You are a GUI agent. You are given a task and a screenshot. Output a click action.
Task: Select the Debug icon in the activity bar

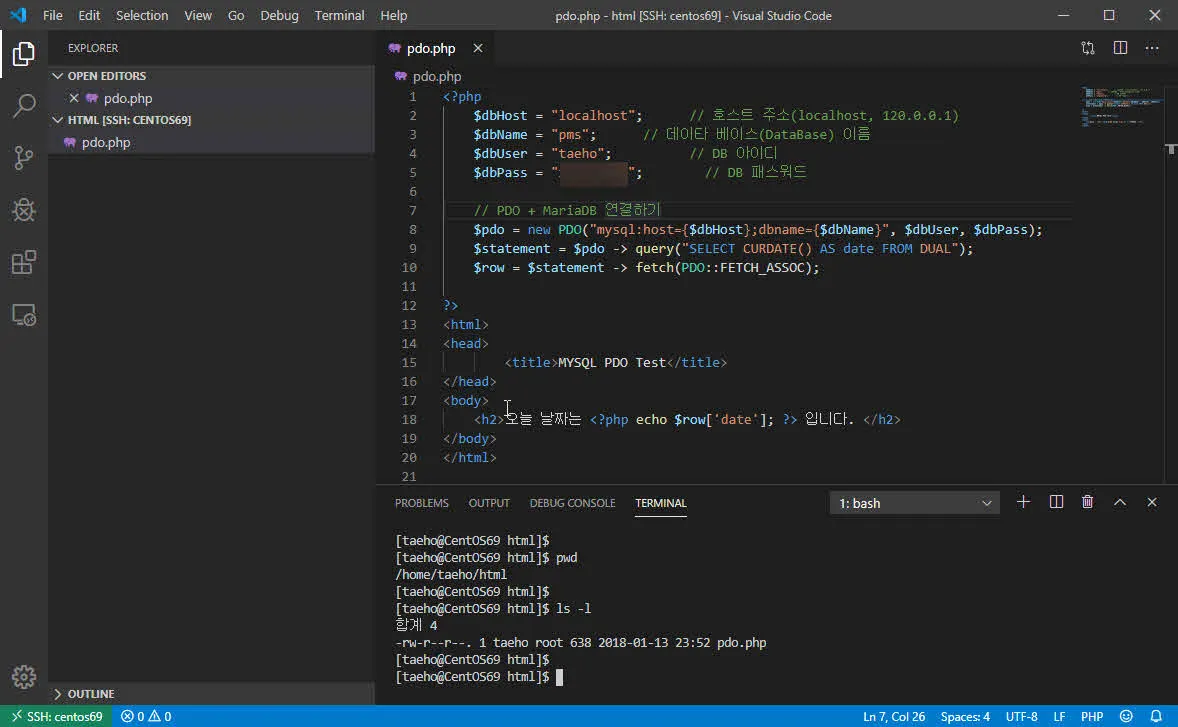tap(22, 210)
